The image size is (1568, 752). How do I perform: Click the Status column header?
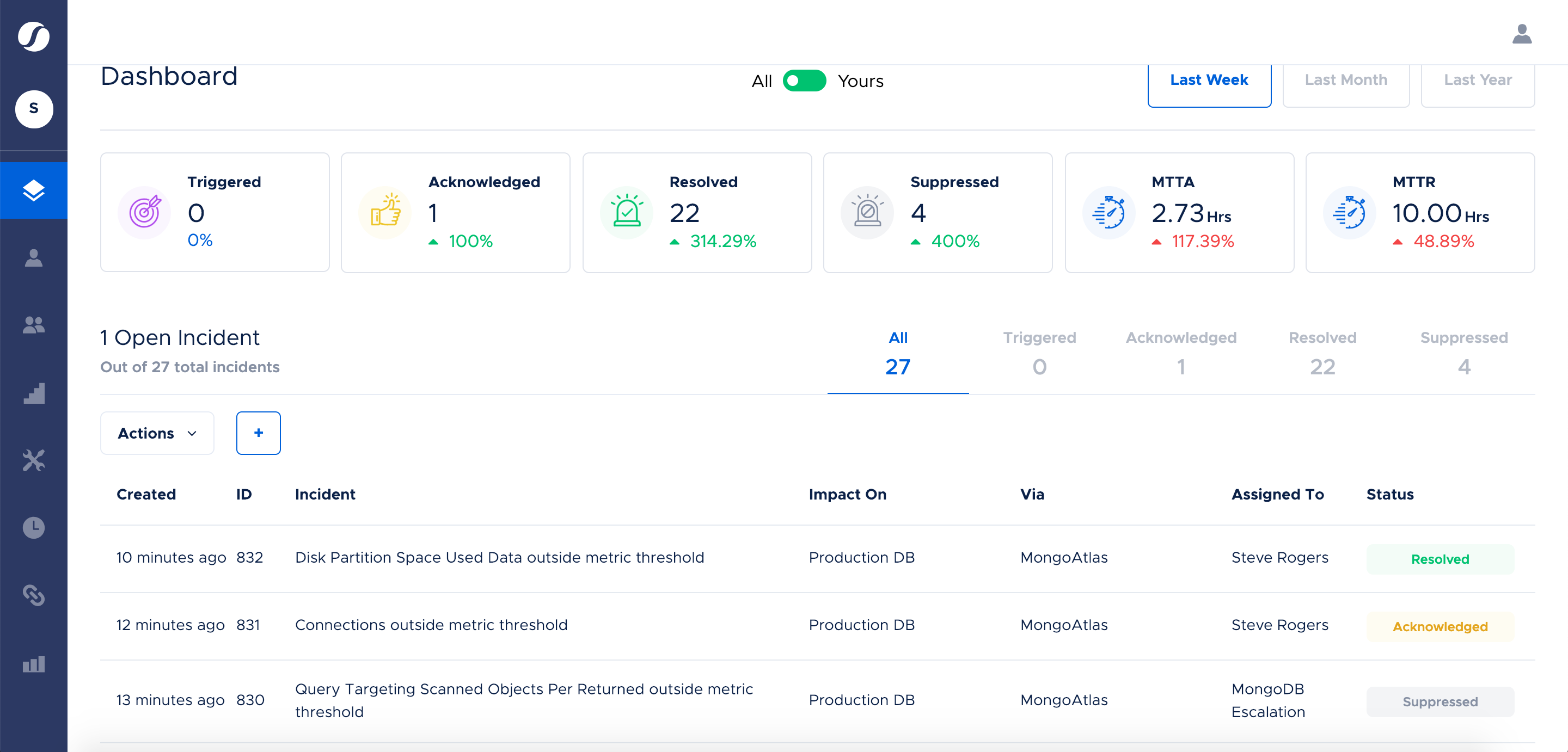click(1389, 494)
